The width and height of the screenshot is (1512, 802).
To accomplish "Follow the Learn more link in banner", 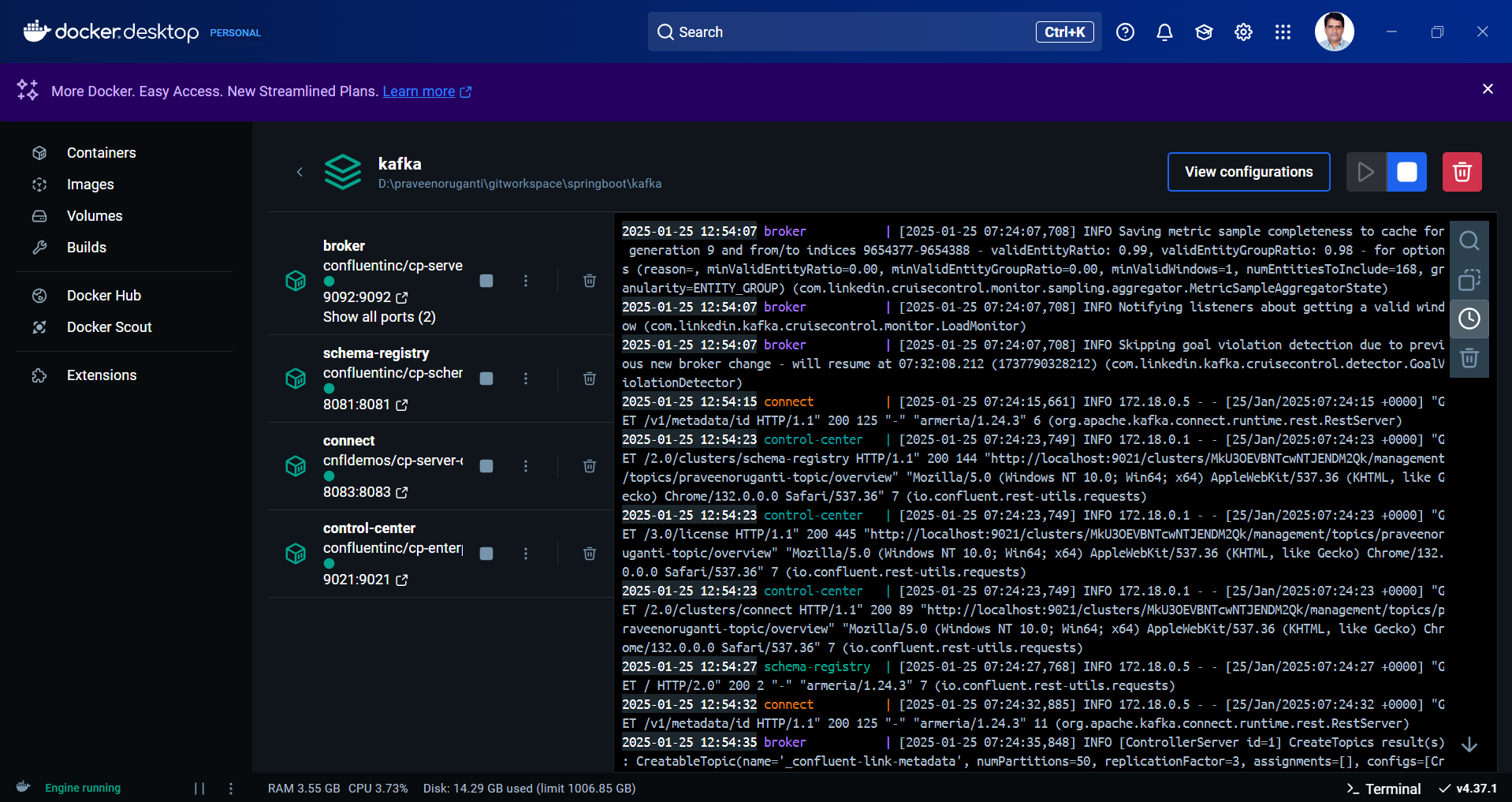I will 426,91.
